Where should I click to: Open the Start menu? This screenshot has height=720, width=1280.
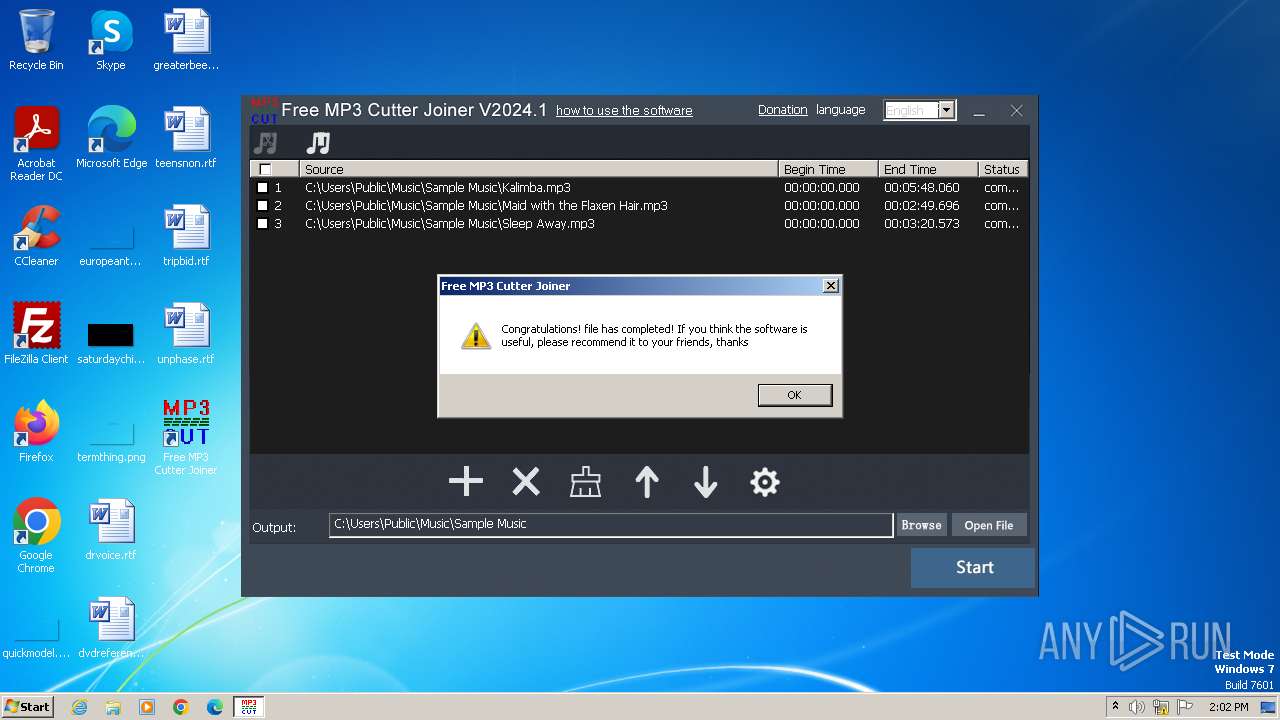tap(28, 706)
